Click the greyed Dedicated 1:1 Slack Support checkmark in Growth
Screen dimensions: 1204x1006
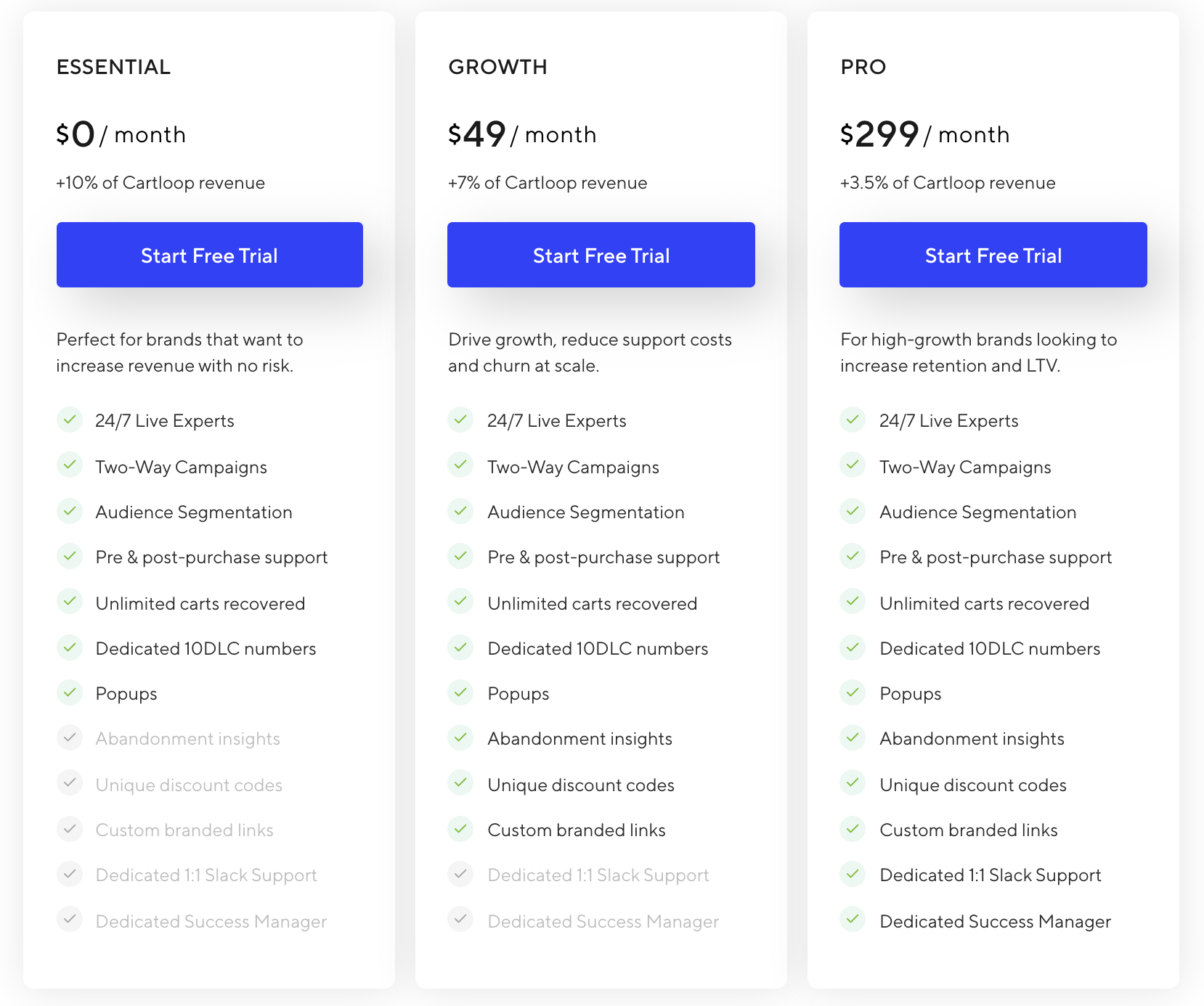click(462, 874)
